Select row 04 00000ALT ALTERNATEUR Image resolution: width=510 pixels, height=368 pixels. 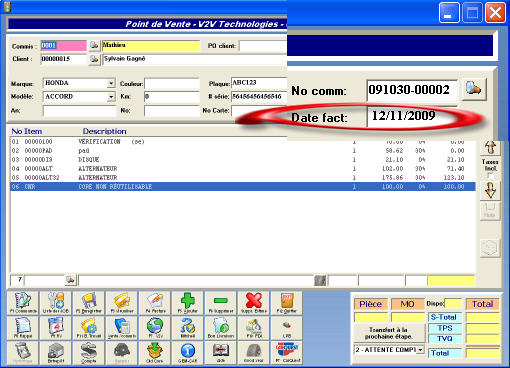[243, 169]
